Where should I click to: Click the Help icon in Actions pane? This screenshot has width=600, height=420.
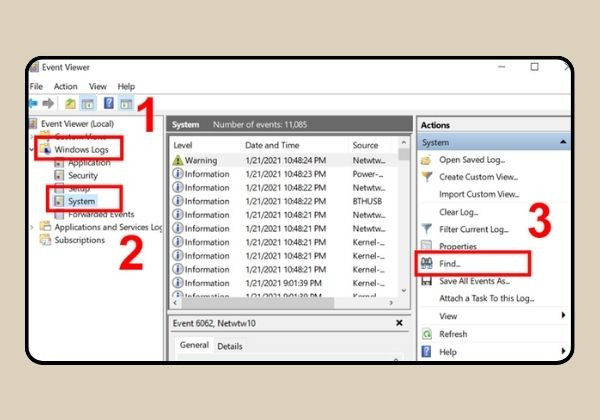pos(426,352)
